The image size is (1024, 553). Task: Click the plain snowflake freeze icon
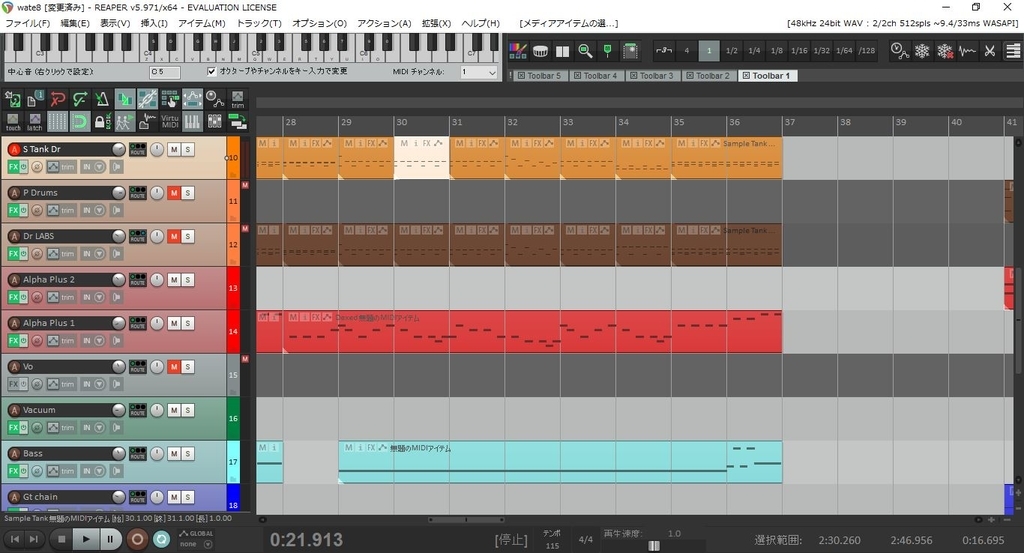922,51
